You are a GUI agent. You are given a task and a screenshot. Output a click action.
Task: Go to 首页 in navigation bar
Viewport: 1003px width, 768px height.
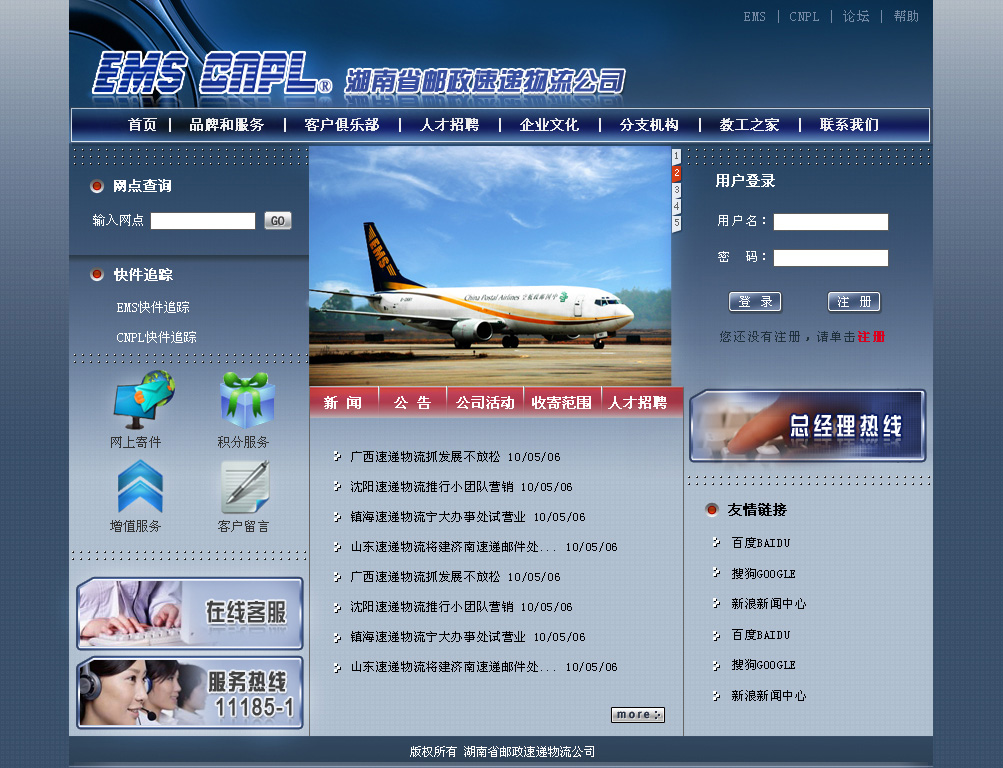(x=142, y=125)
